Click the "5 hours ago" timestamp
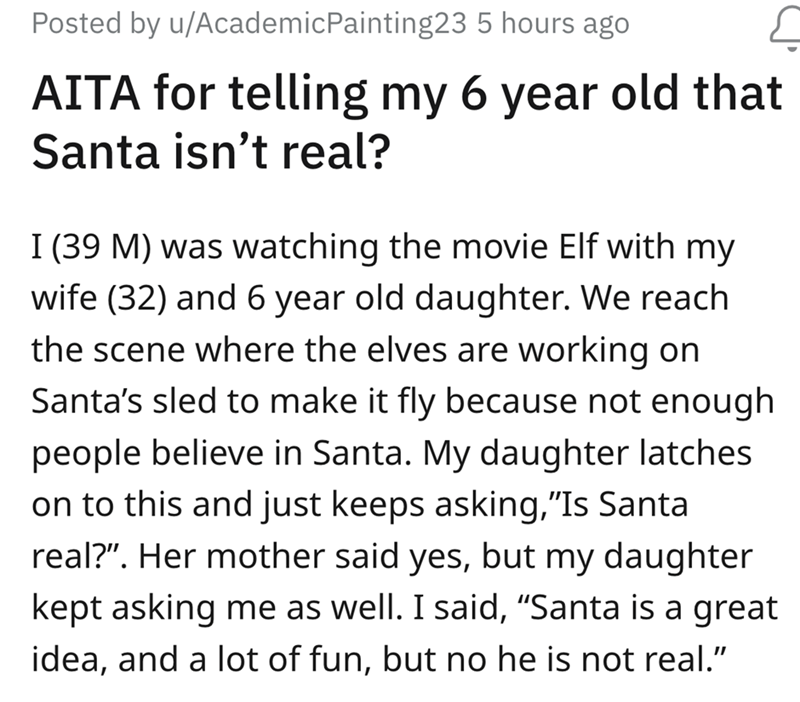This screenshot has height=702, width=800. coord(553,24)
